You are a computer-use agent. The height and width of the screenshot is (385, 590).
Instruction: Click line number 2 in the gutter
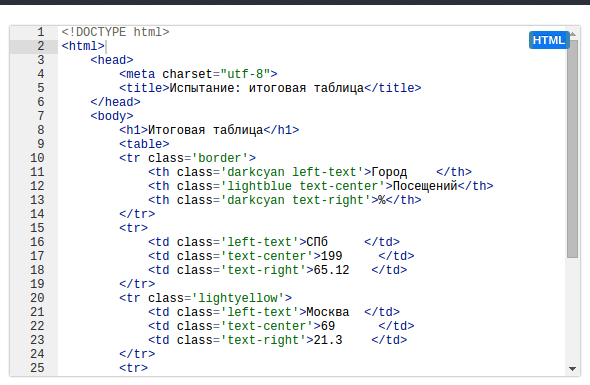coord(41,46)
